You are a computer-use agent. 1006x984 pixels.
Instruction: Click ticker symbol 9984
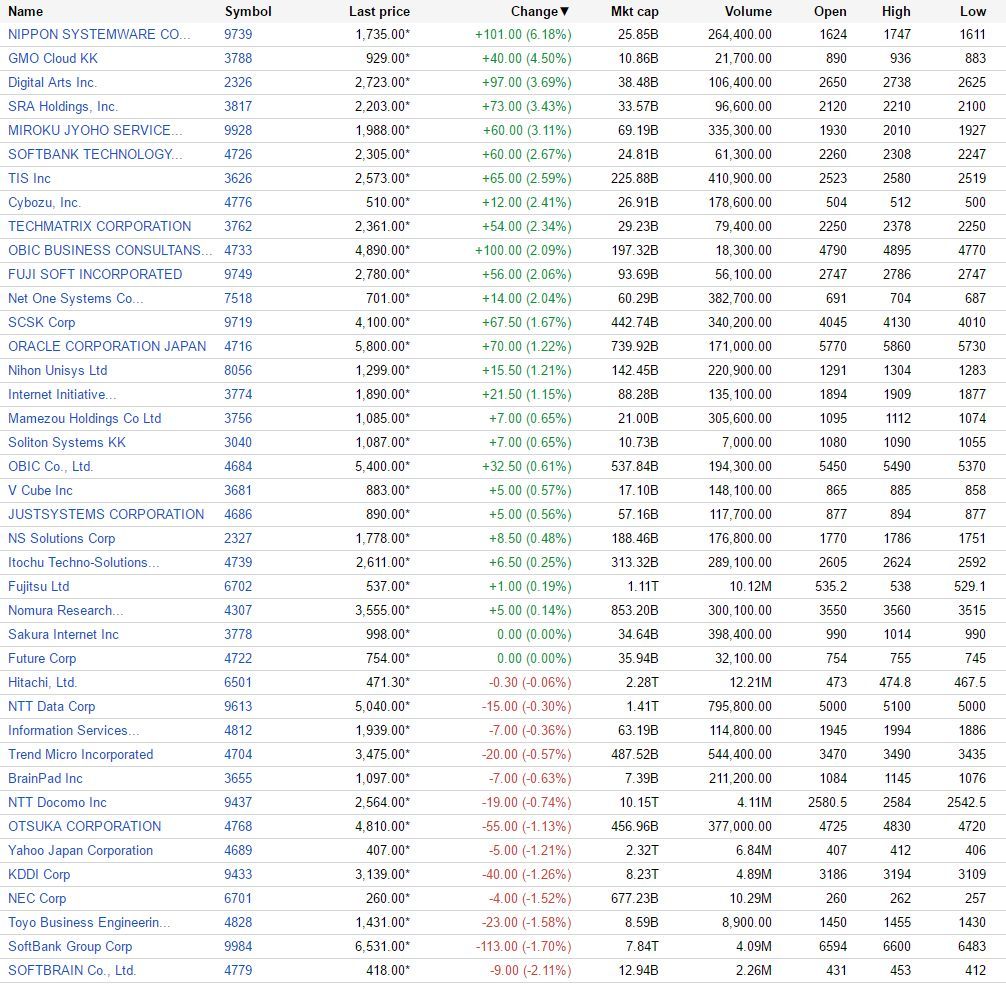[x=238, y=946]
